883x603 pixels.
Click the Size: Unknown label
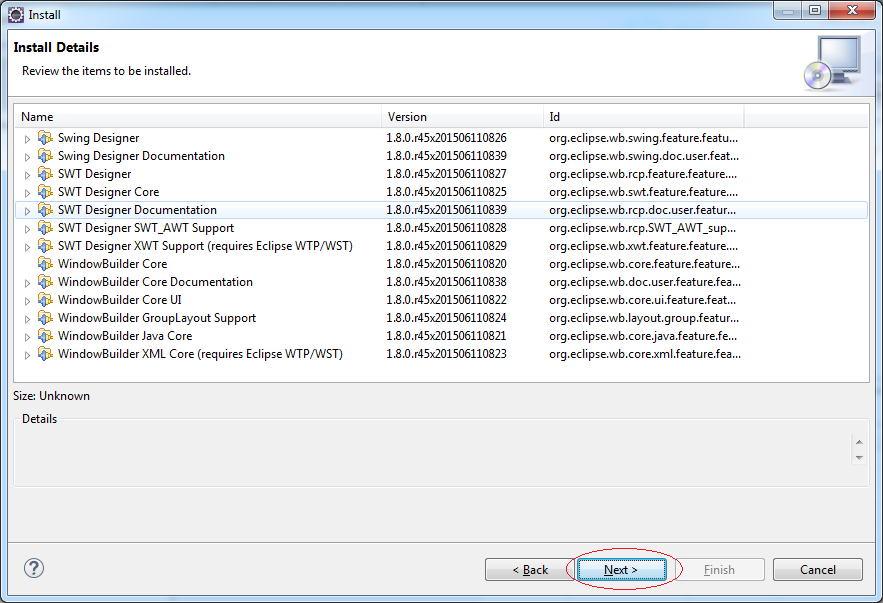click(51, 396)
